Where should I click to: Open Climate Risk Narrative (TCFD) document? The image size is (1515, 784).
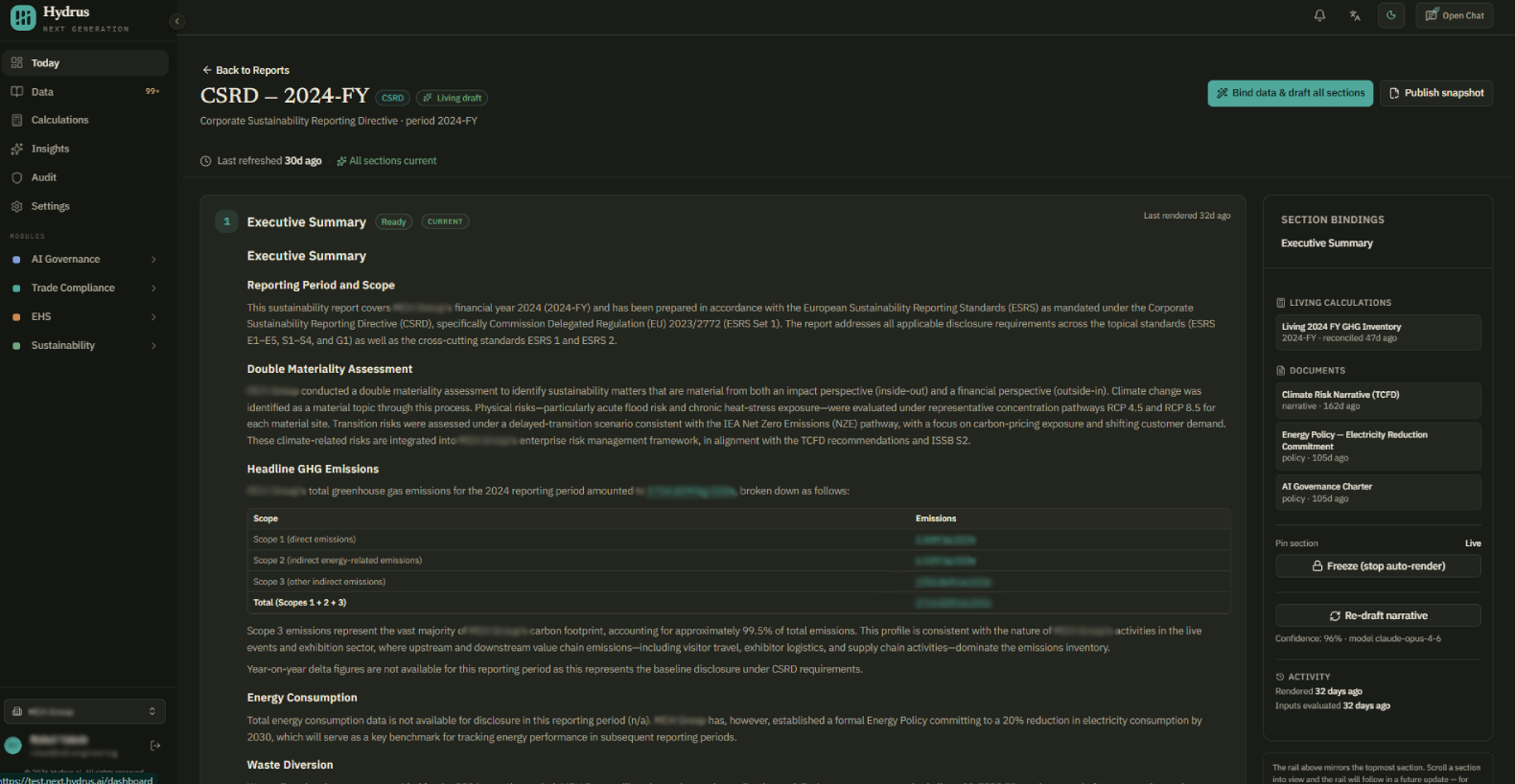click(1378, 401)
